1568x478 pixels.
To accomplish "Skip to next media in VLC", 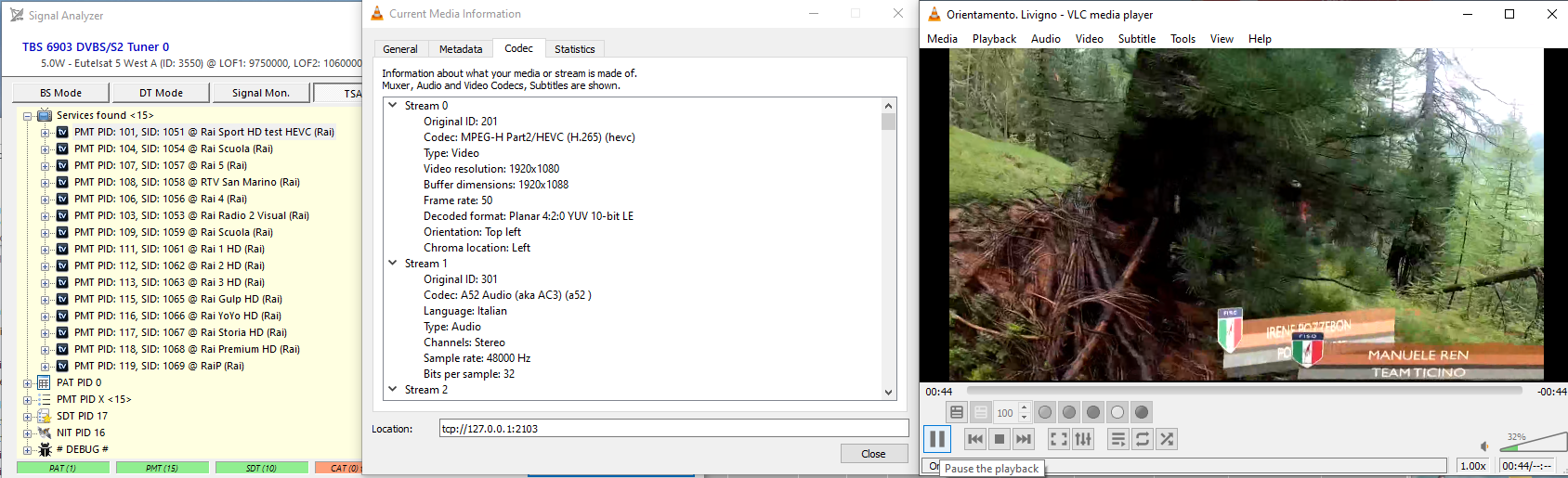I will (1024, 439).
